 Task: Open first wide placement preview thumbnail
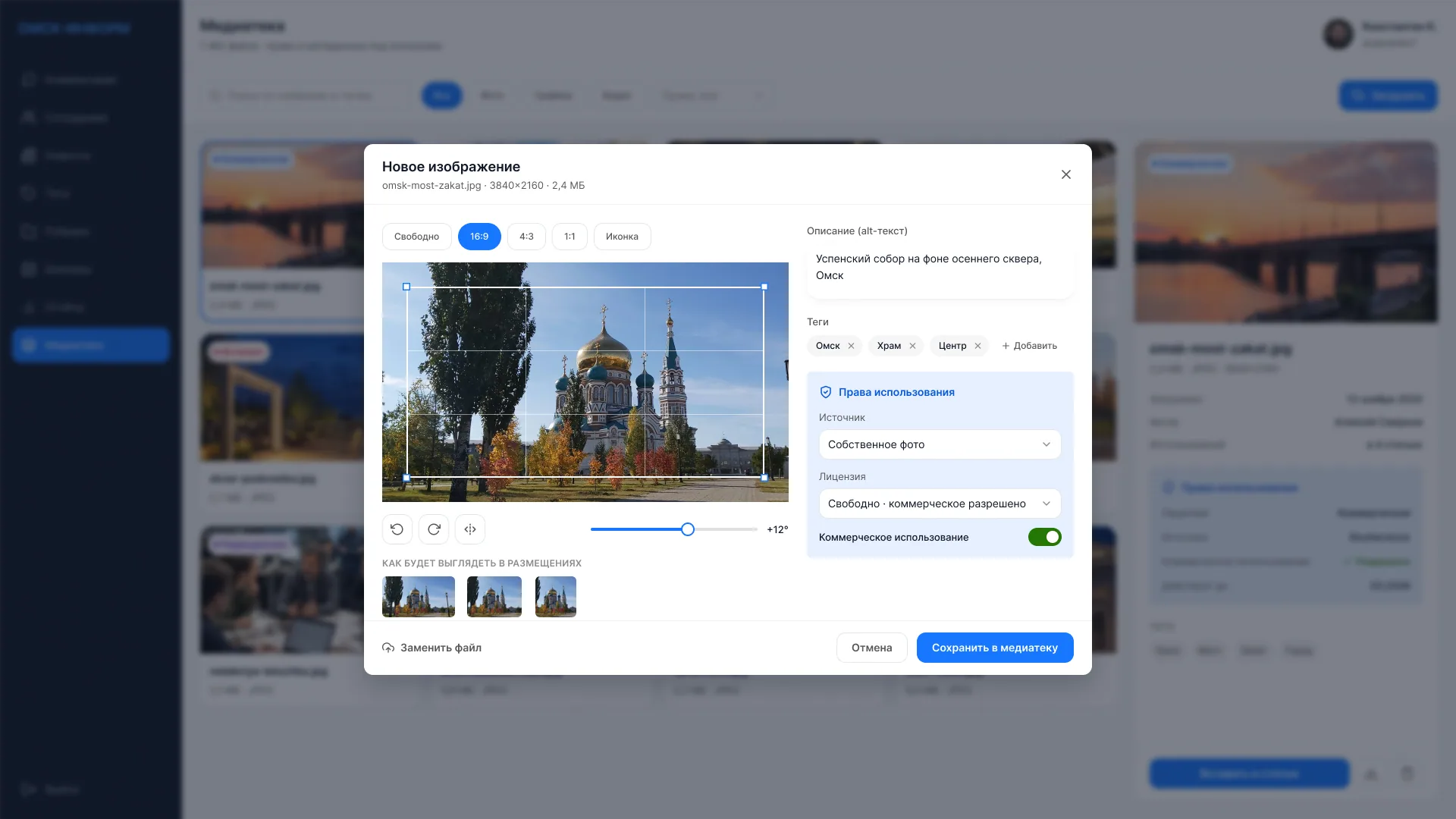419,597
